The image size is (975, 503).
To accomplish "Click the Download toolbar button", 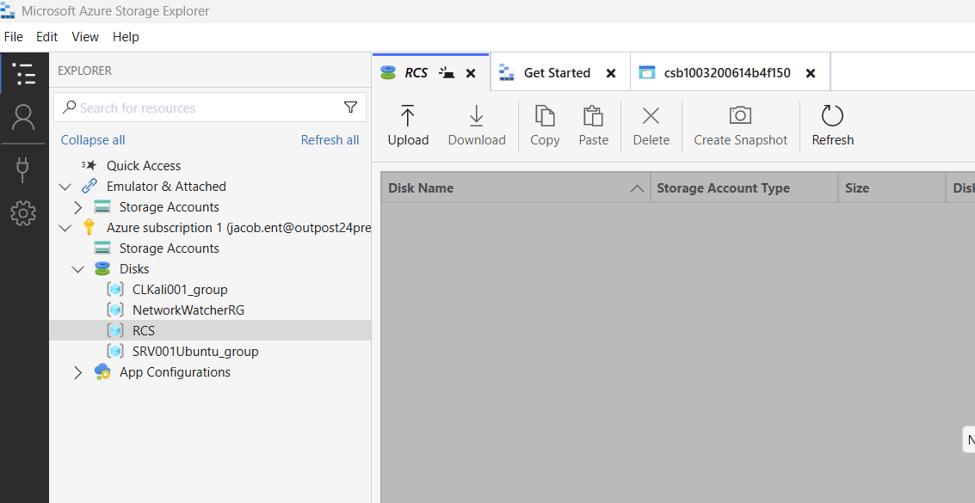I will point(476,126).
